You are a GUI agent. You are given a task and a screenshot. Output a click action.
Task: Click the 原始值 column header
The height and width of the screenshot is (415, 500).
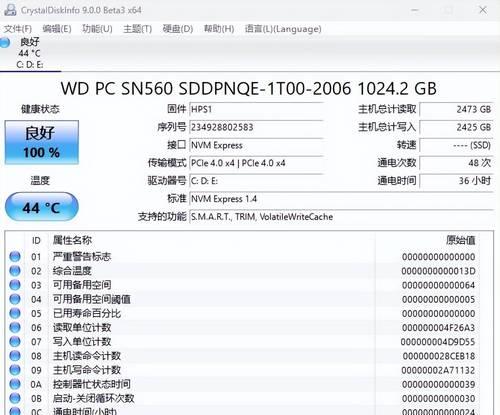(x=461, y=240)
